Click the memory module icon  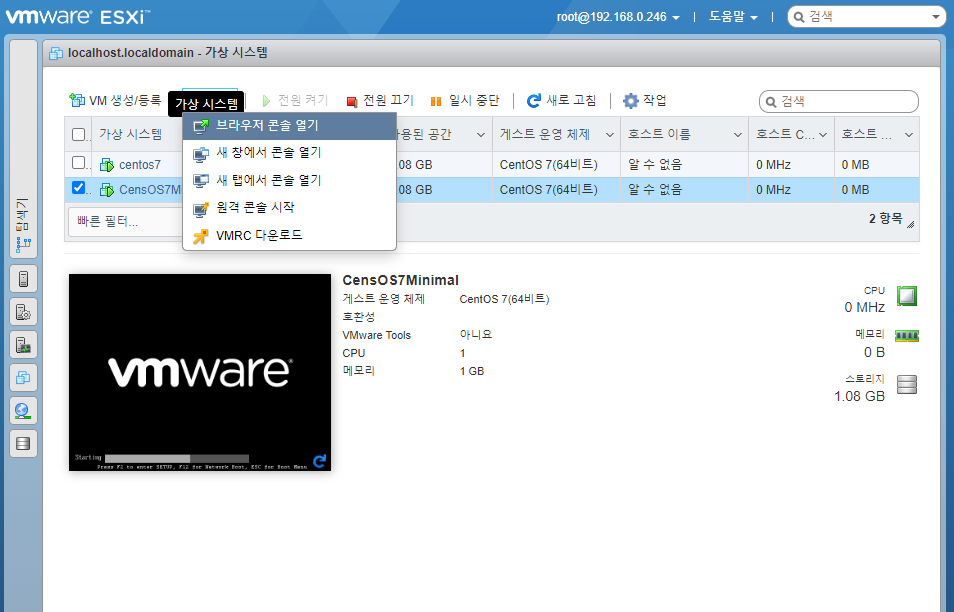(x=907, y=336)
